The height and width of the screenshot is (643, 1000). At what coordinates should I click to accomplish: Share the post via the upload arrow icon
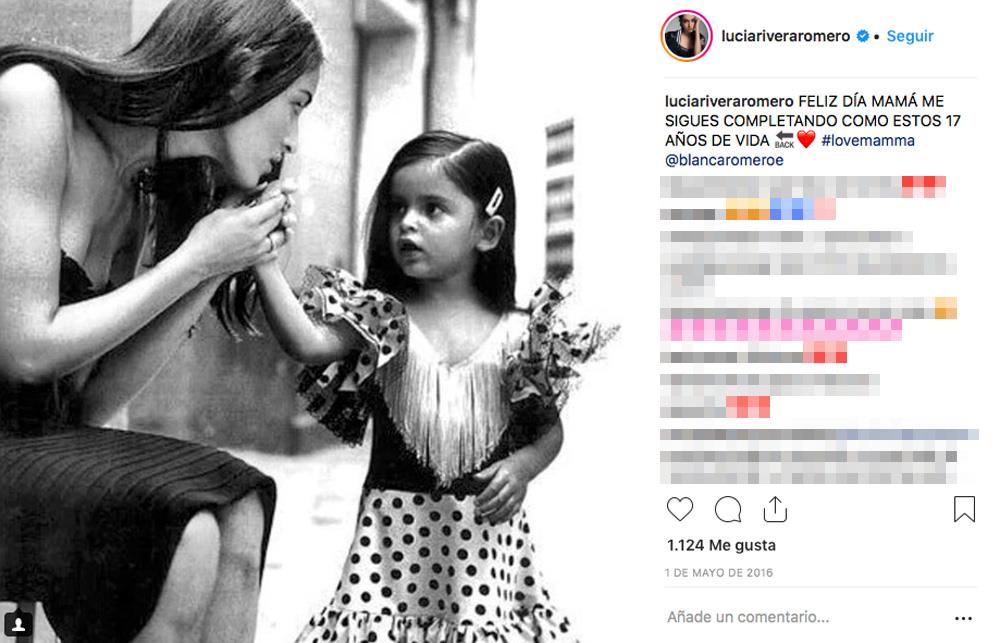[x=775, y=509]
